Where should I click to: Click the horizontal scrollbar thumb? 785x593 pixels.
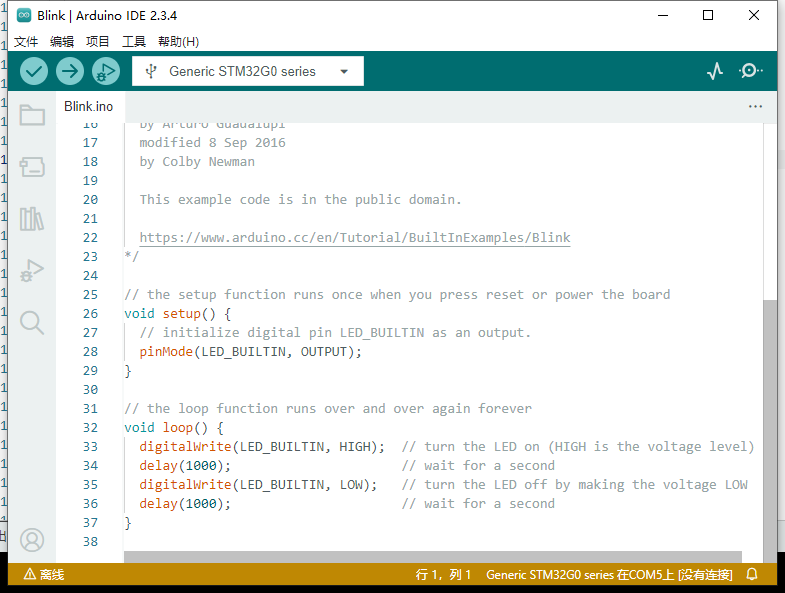[433, 557]
